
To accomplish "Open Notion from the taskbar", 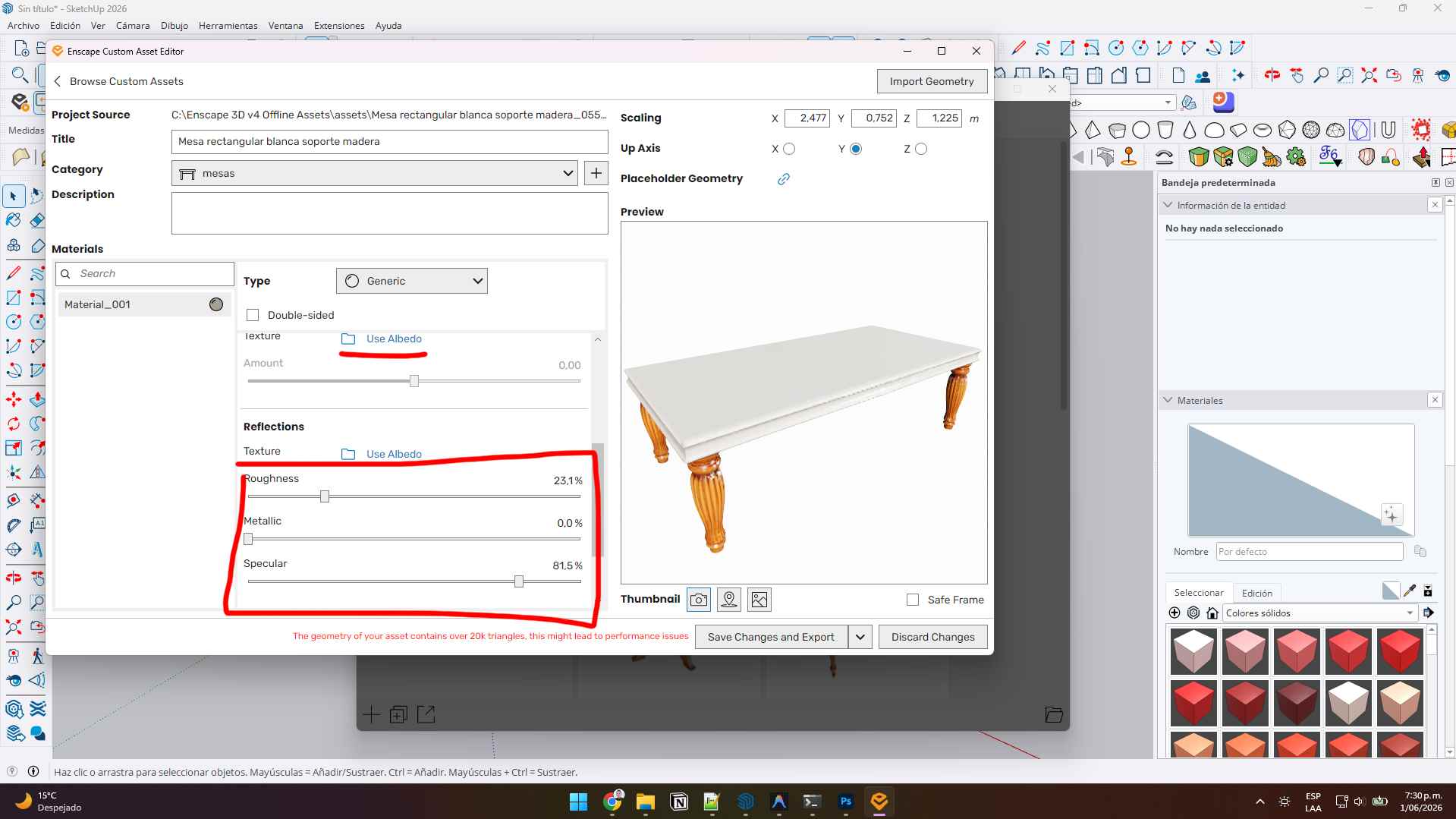I will 679,802.
